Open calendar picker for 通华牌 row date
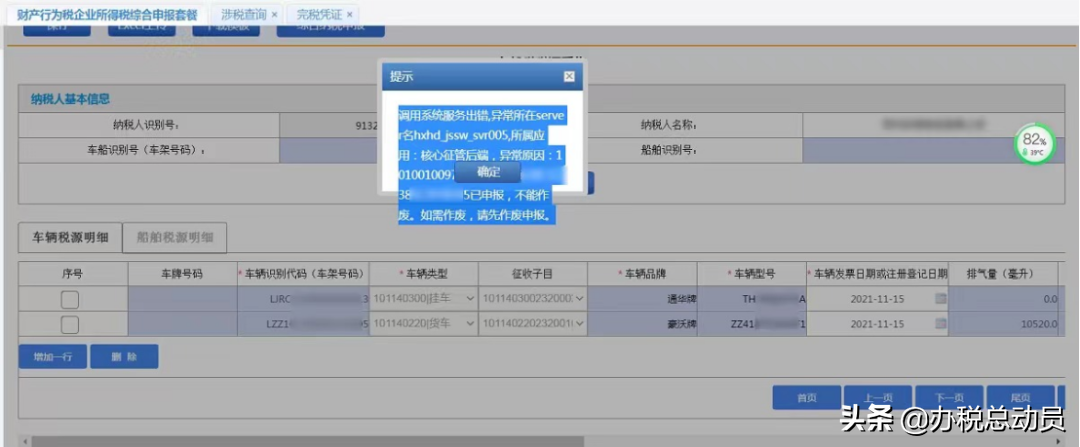 coord(940,299)
